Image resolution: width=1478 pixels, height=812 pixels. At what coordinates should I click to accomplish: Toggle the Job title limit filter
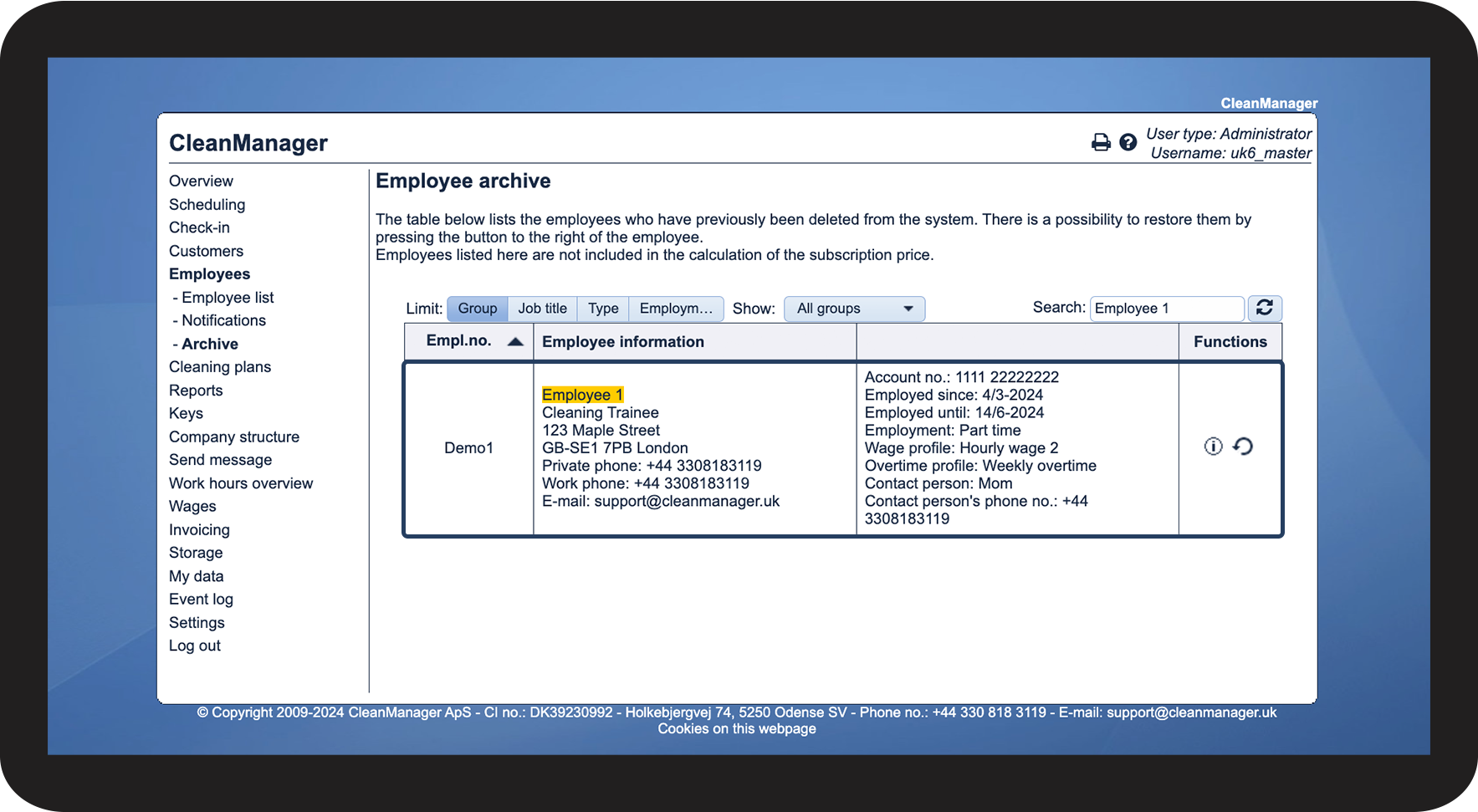(x=542, y=309)
